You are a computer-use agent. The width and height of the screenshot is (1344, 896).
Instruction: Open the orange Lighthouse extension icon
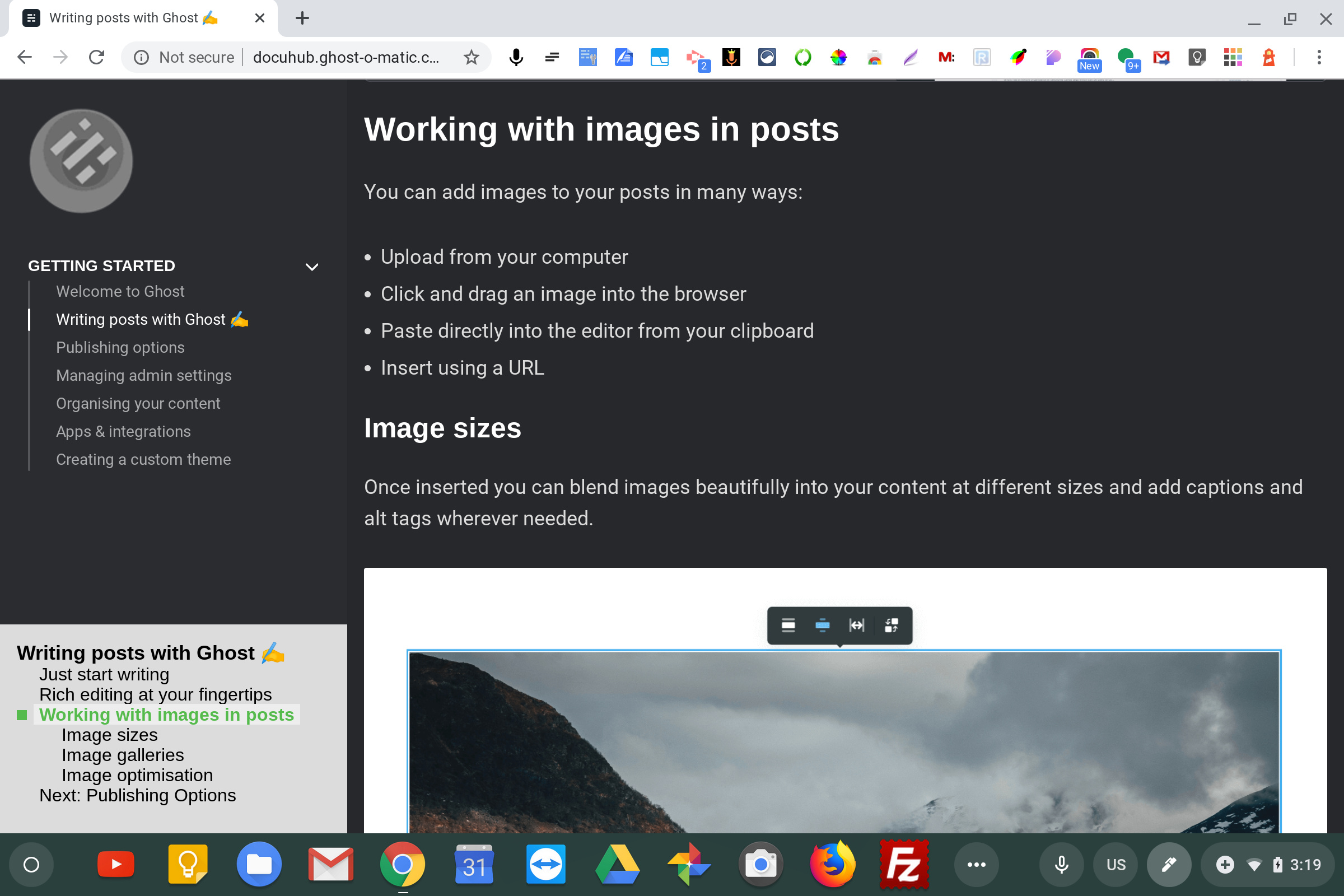coord(1269,57)
